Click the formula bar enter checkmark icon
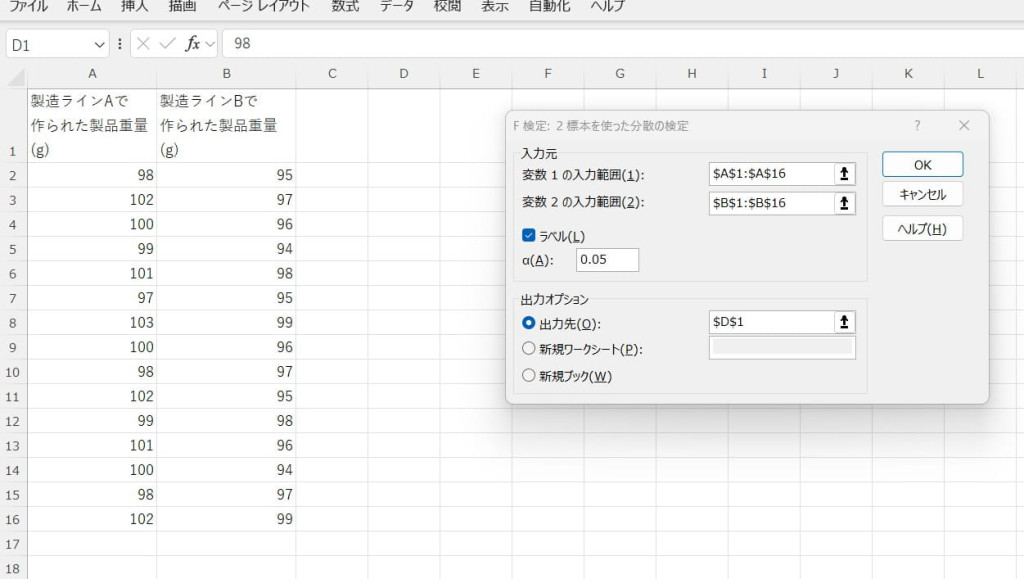1024x579 pixels. tap(168, 44)
